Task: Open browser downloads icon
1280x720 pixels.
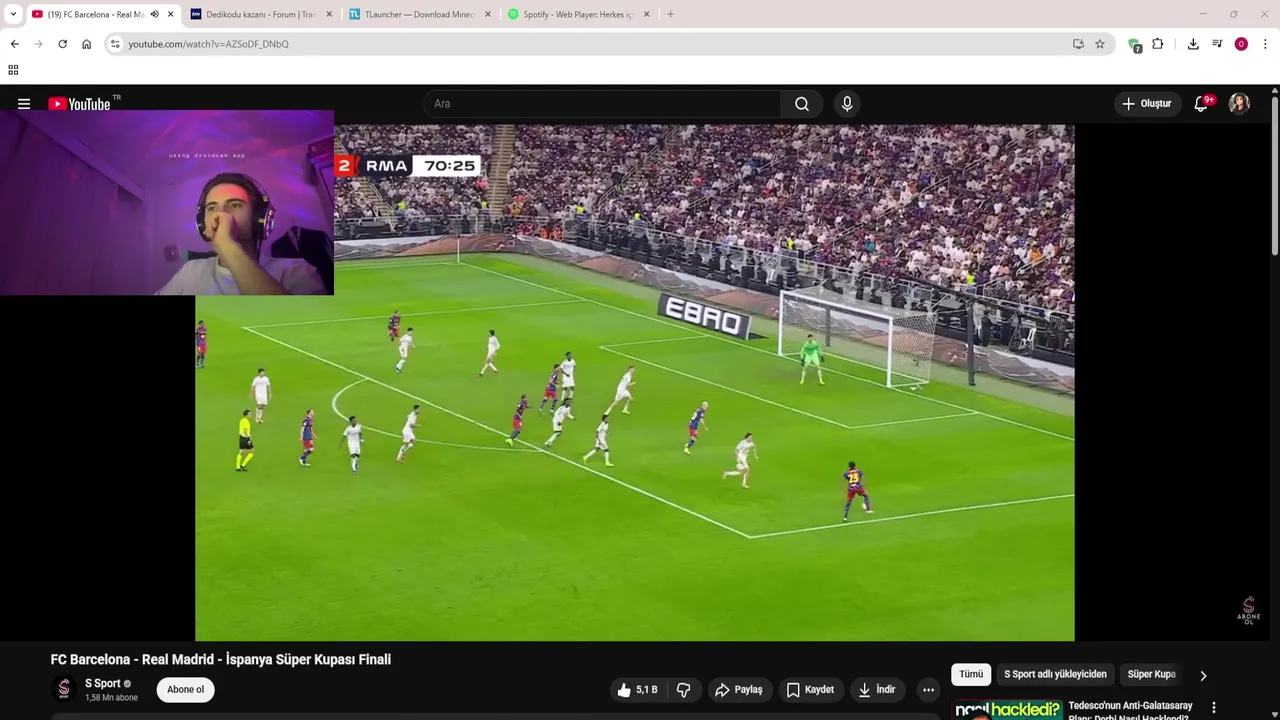Action: coord(1193,44)
